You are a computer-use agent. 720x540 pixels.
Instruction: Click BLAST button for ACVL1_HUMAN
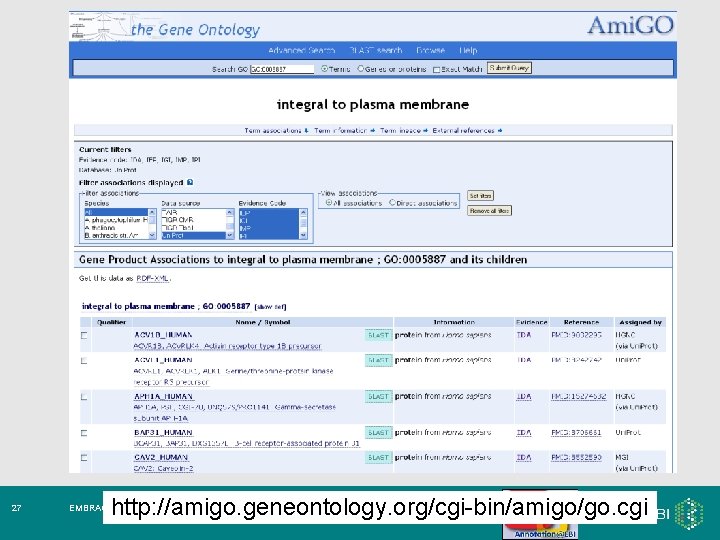(x=378, y=360)
